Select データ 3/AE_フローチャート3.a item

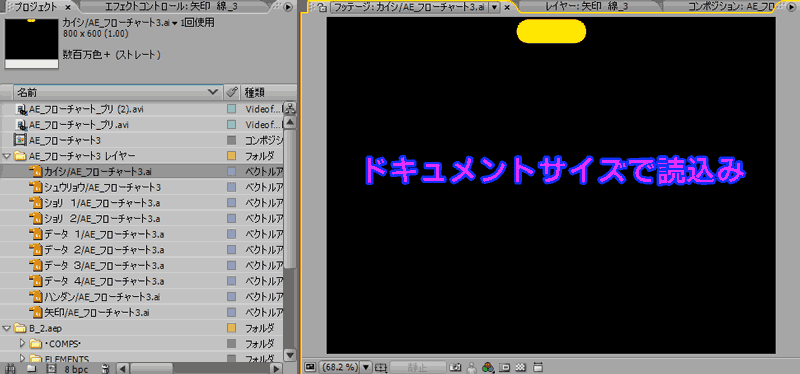click(104, 265)
